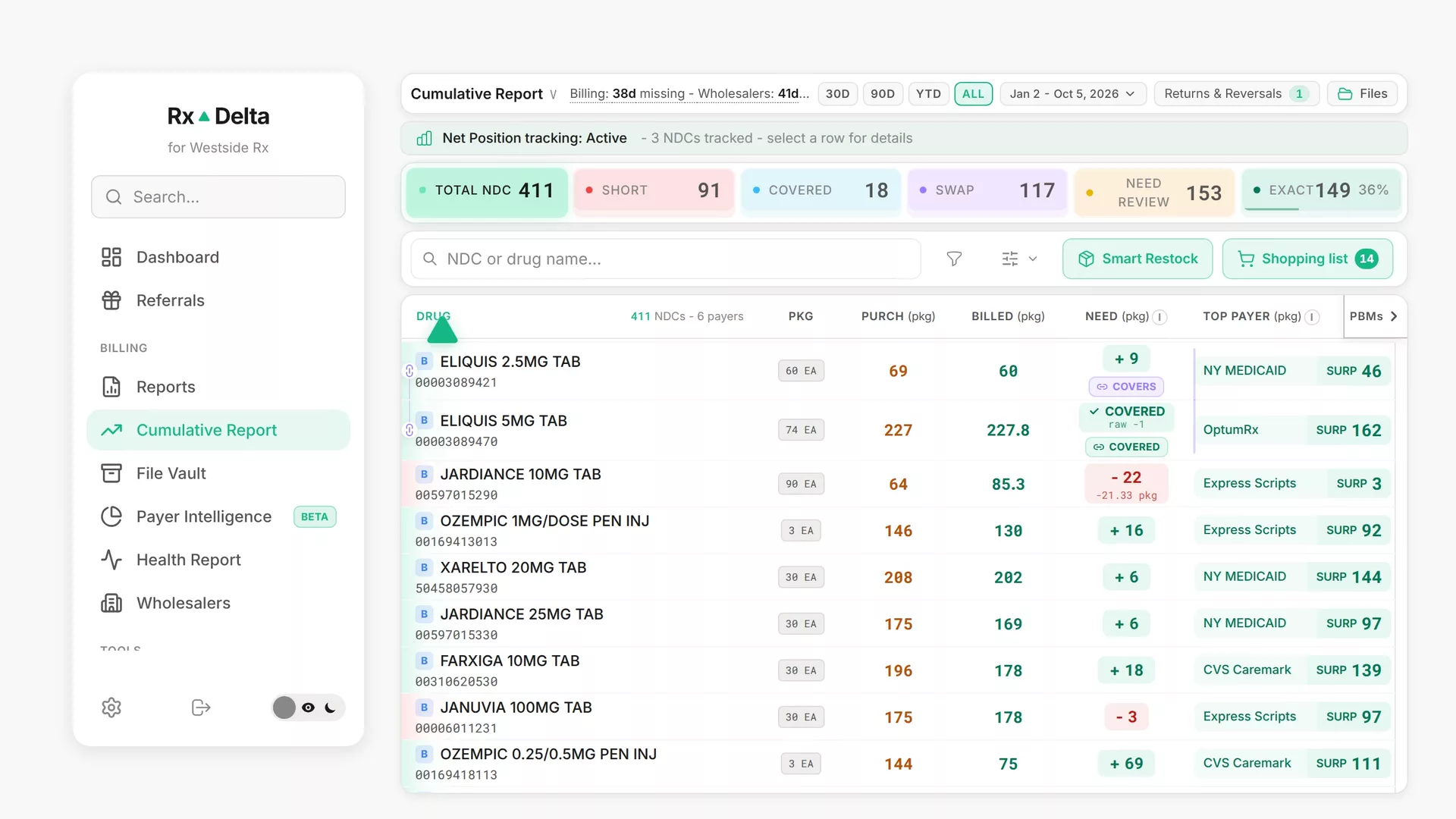Open the Dashboard page
1456x819 pixels.
(218, 257)
